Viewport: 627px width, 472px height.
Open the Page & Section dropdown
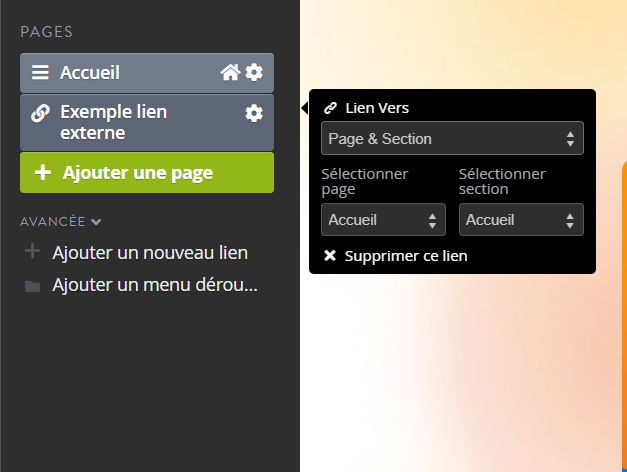(x=452, y=138)
